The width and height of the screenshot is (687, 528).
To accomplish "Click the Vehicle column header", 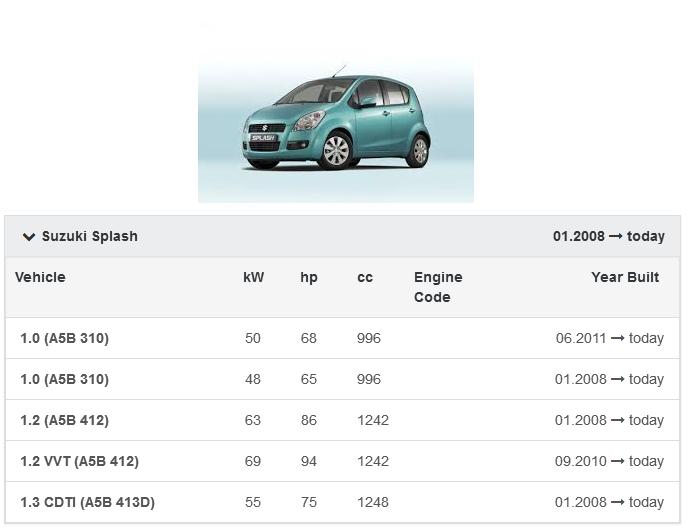I will (x=40, y=278).
